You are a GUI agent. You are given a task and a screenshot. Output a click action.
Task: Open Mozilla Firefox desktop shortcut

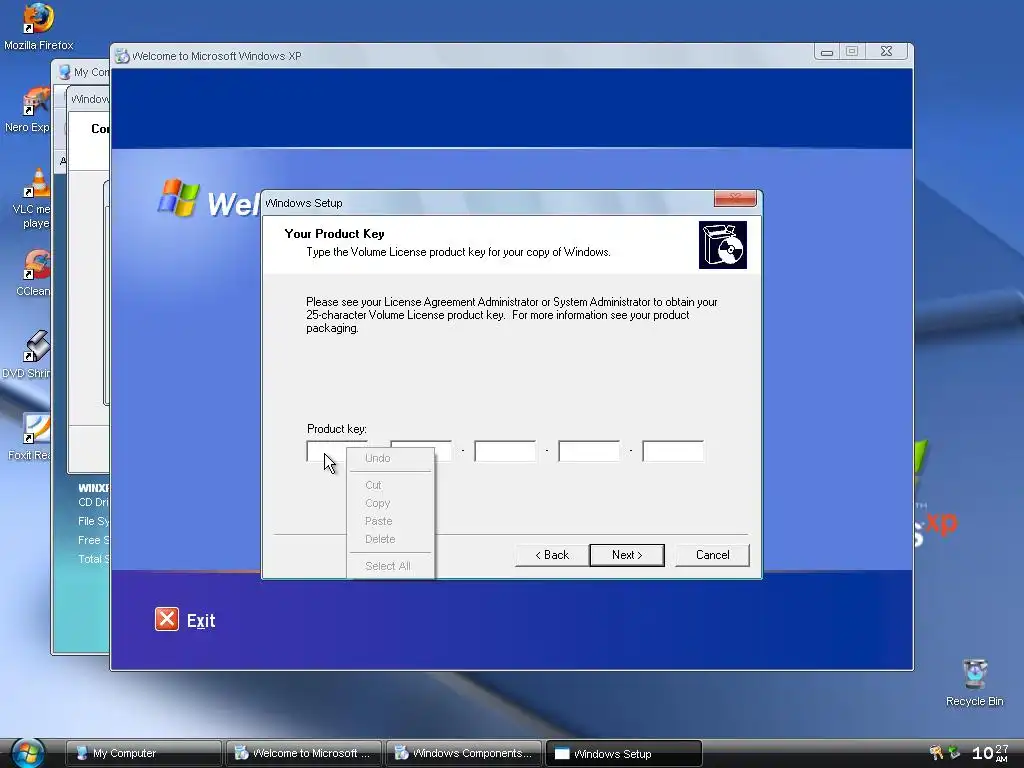click(x=38, y=26)
